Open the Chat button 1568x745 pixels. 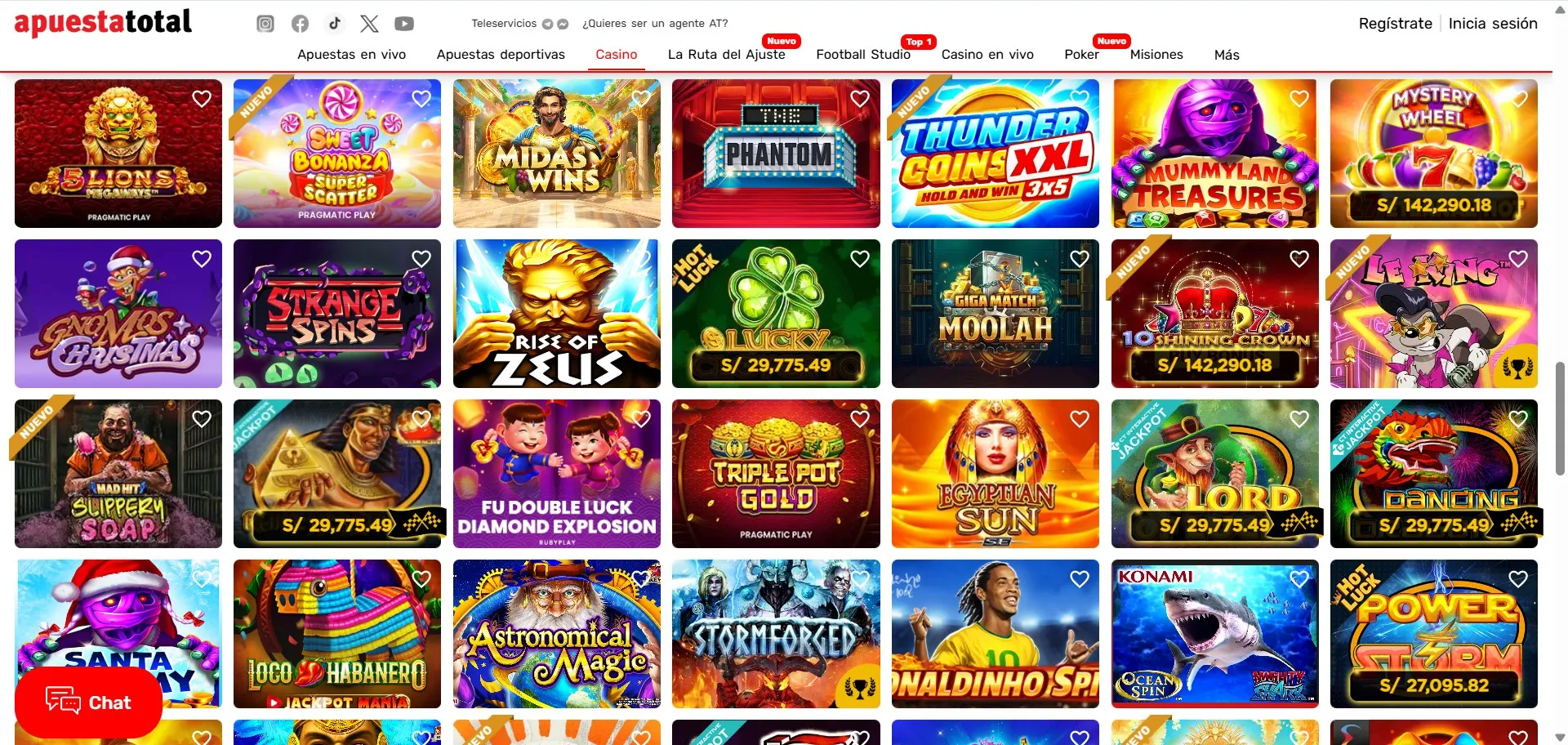tap(88, 702)
